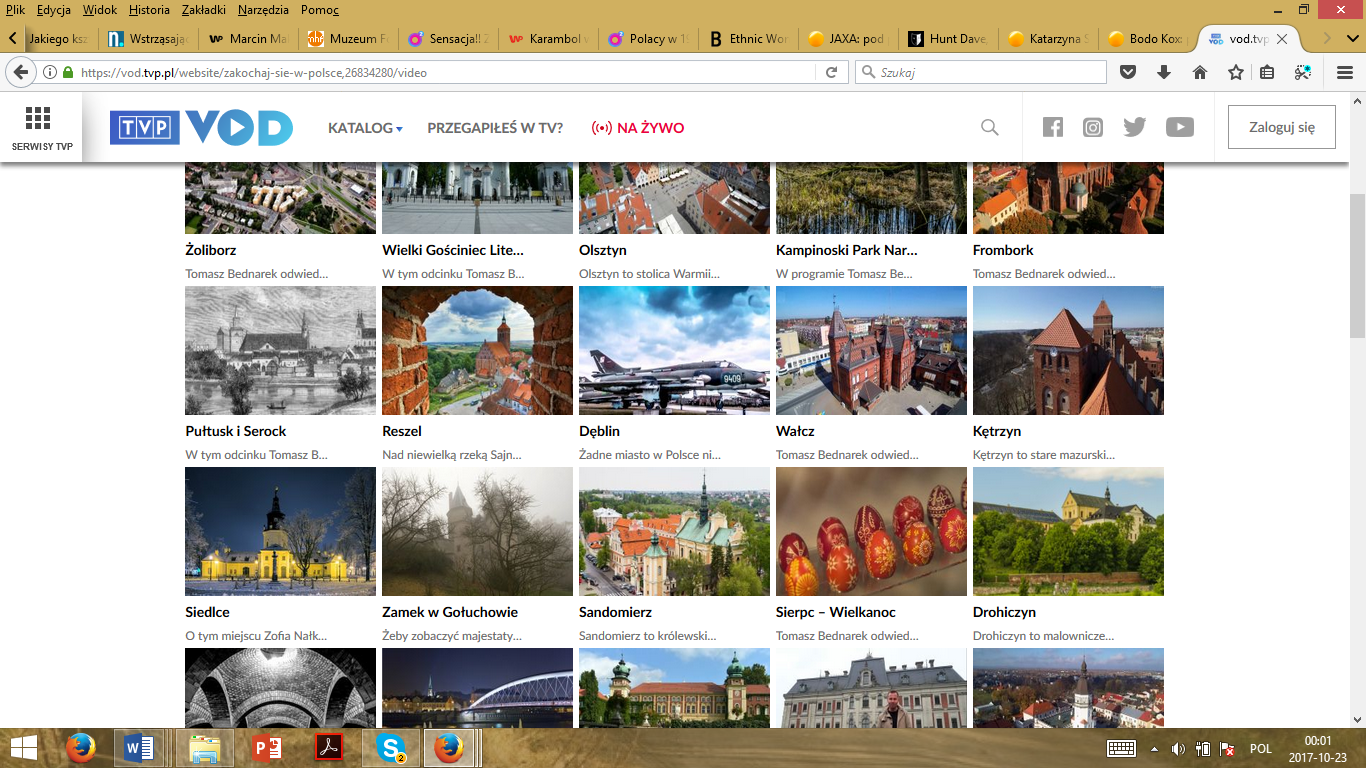Open Word from the taskbar

(139, 748)
